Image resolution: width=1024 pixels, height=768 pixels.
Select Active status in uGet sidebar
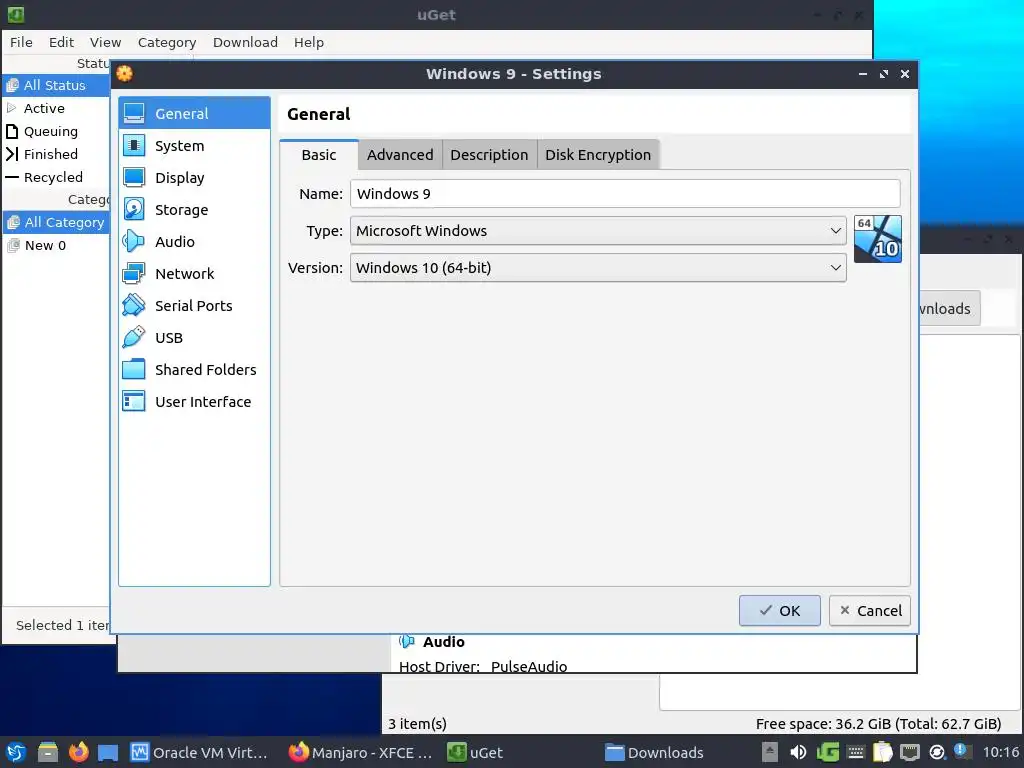(x=56, y=108)
